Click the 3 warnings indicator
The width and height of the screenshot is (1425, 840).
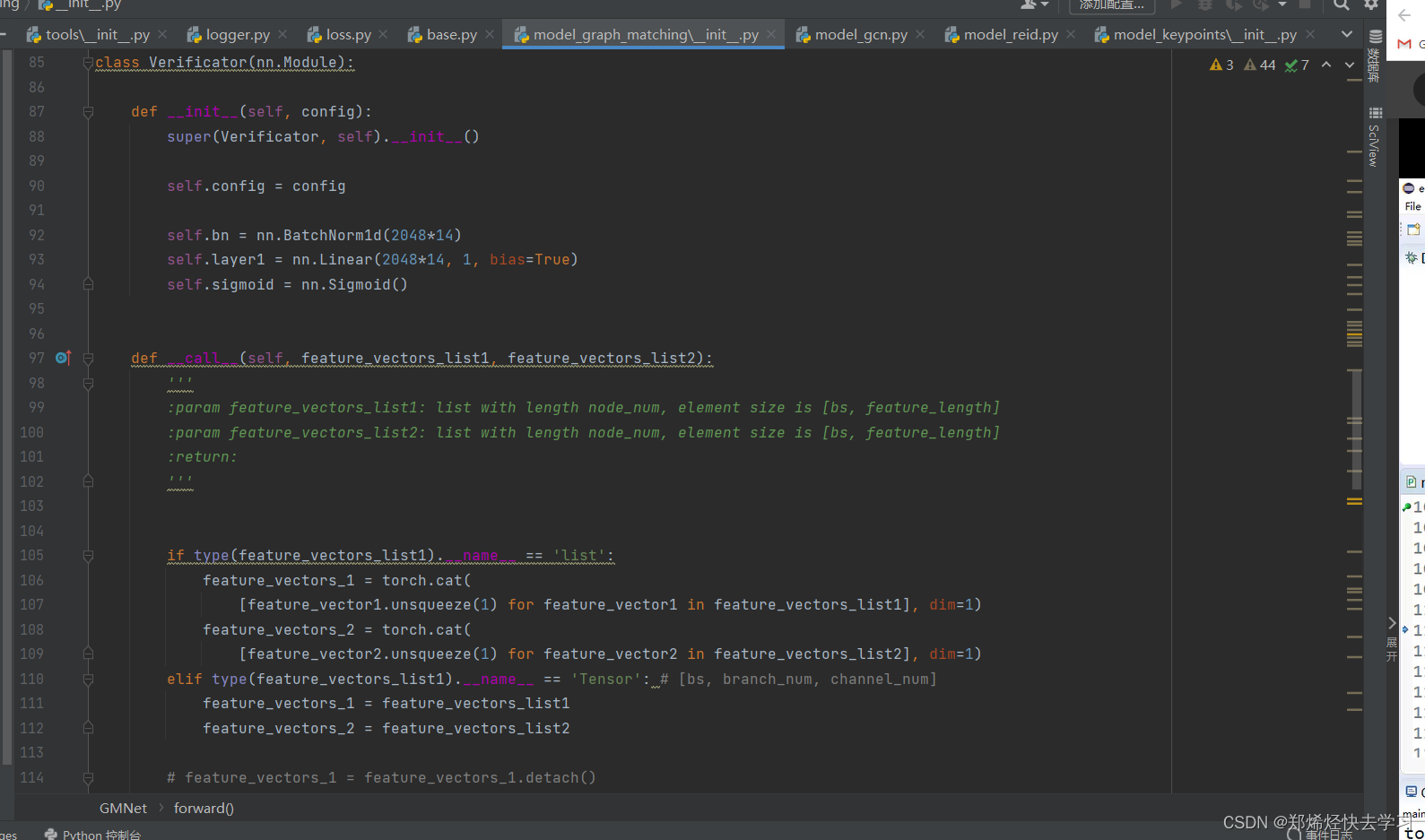click(1221, 65)
